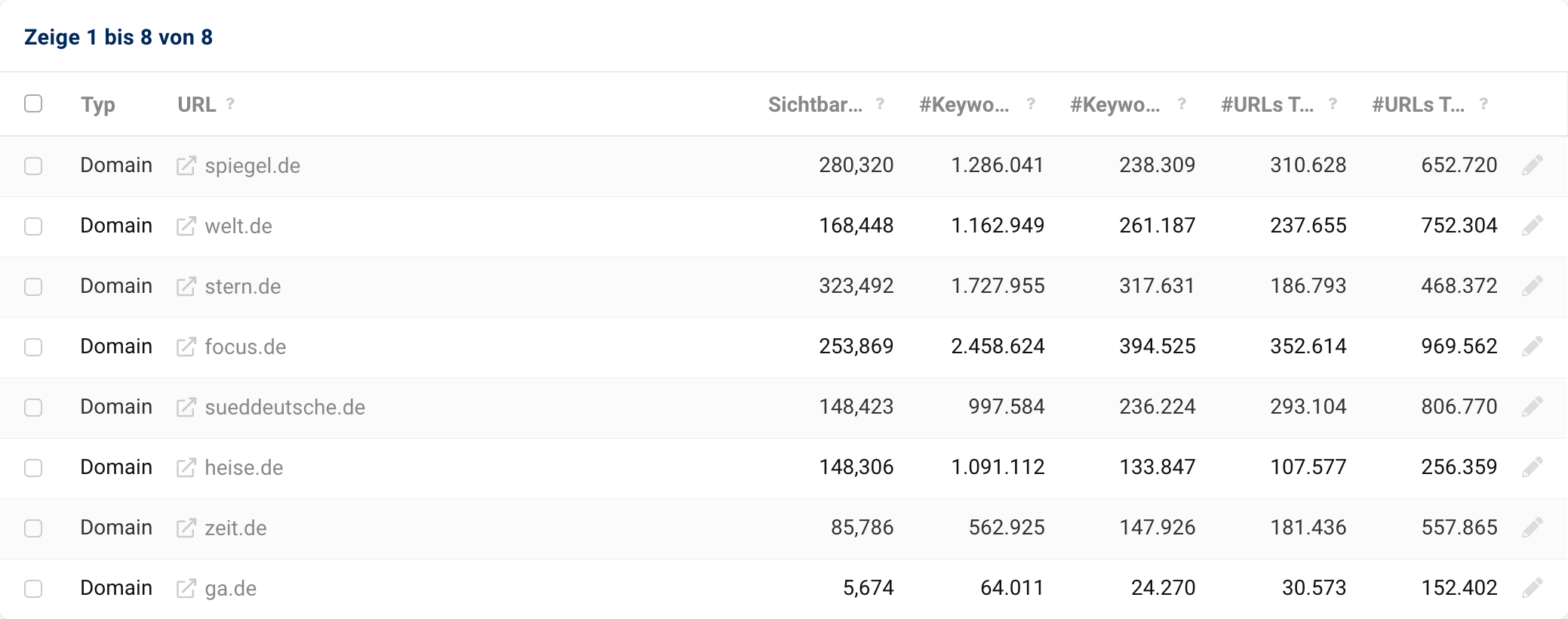Click the pencil edit icon for zeit.de

tap(1532, 528)
